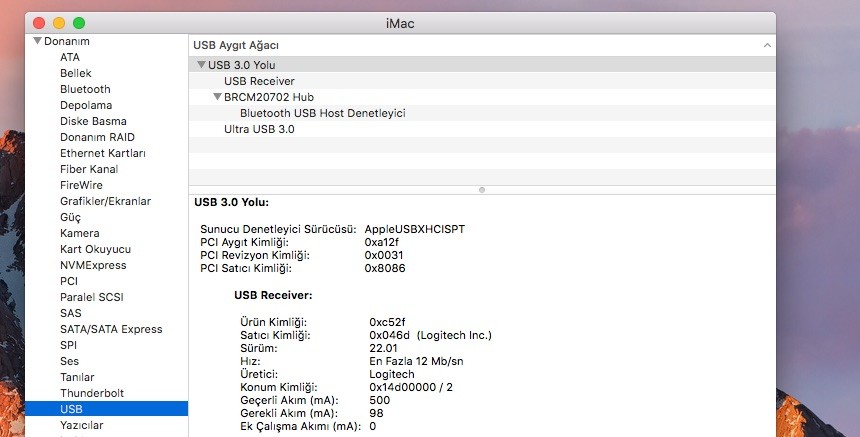This screenshot has height=437, width=860.
Task: Collapse the BRCM20702 Hub node
Action: point(217,97)
